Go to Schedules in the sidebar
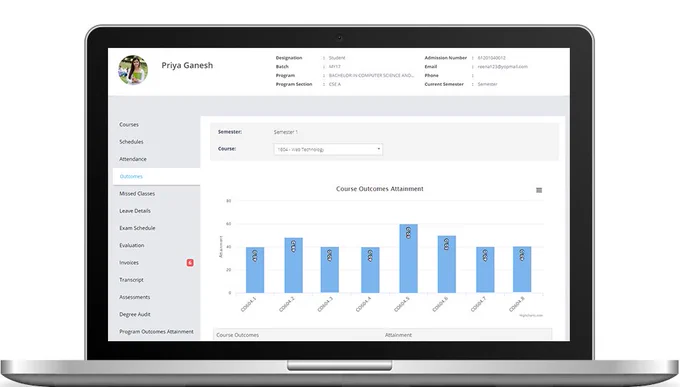The image size is (680, 387). coord(131,142)
